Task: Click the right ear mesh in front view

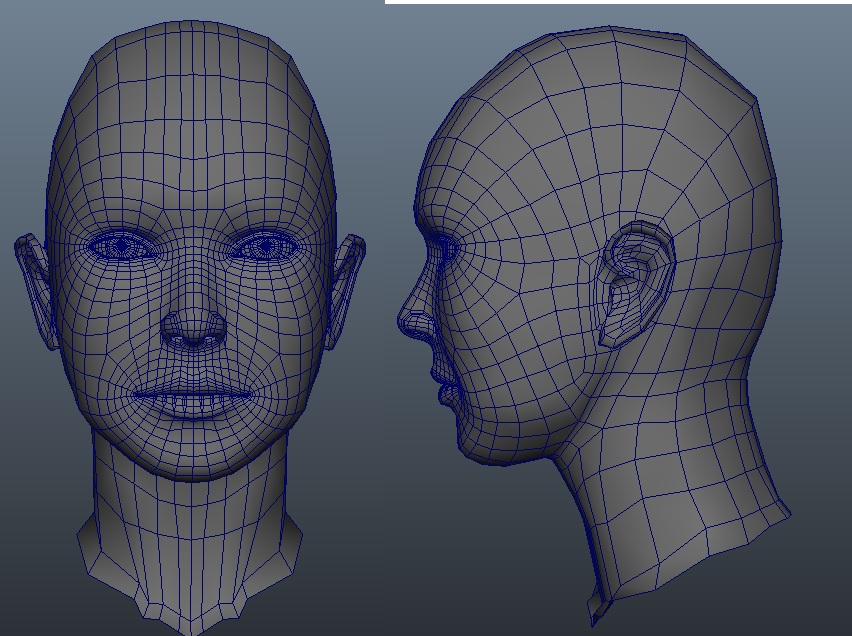Action: pos(345,285)
